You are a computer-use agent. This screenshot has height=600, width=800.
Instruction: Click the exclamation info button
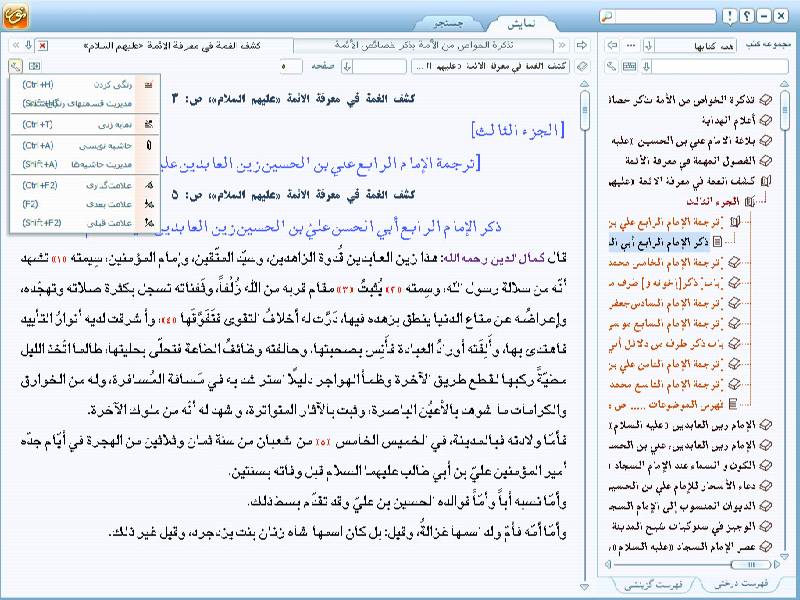pyautogui.click(x=730, y=16)
